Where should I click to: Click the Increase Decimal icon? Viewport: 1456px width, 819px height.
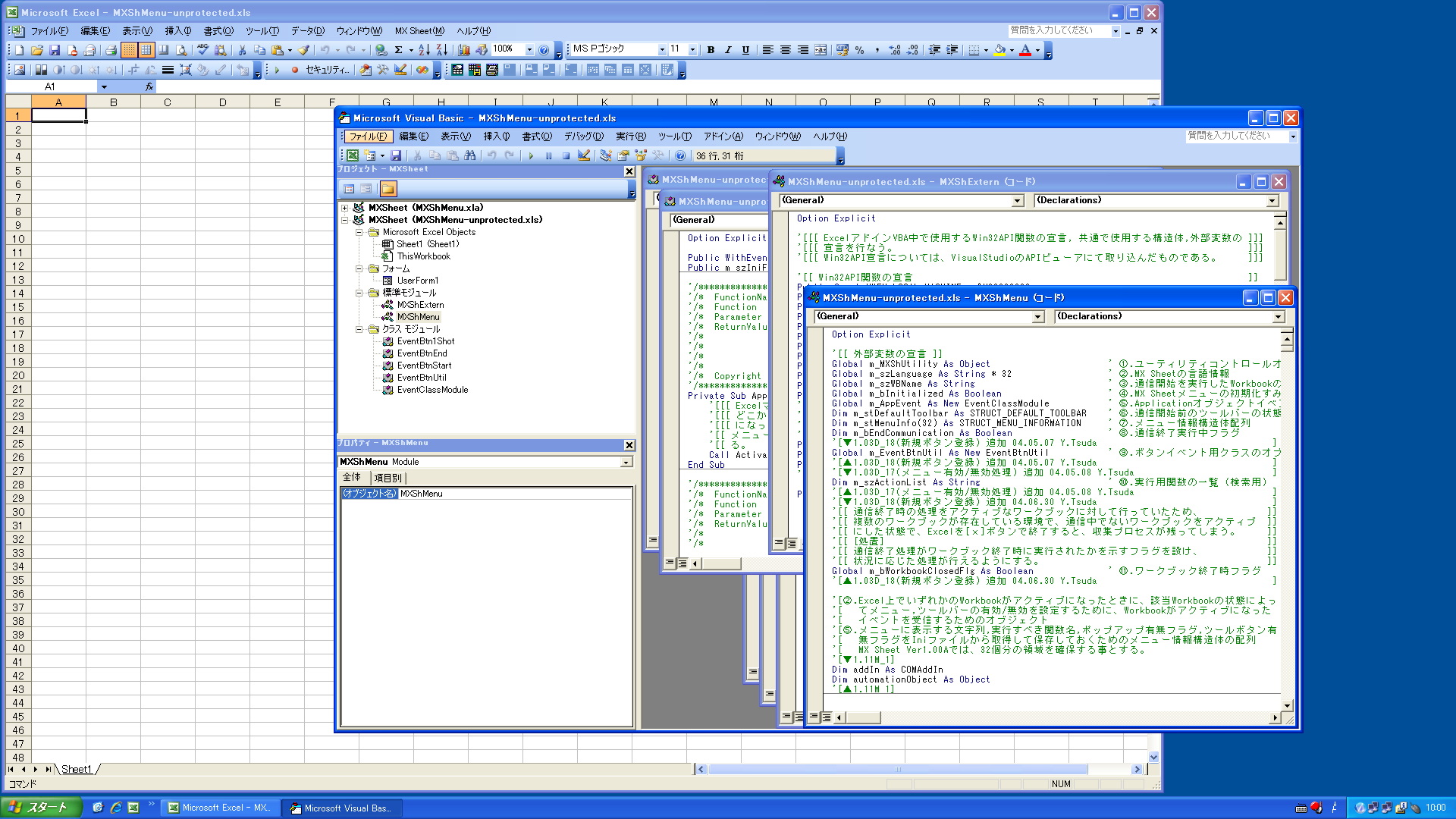(895, 50)
